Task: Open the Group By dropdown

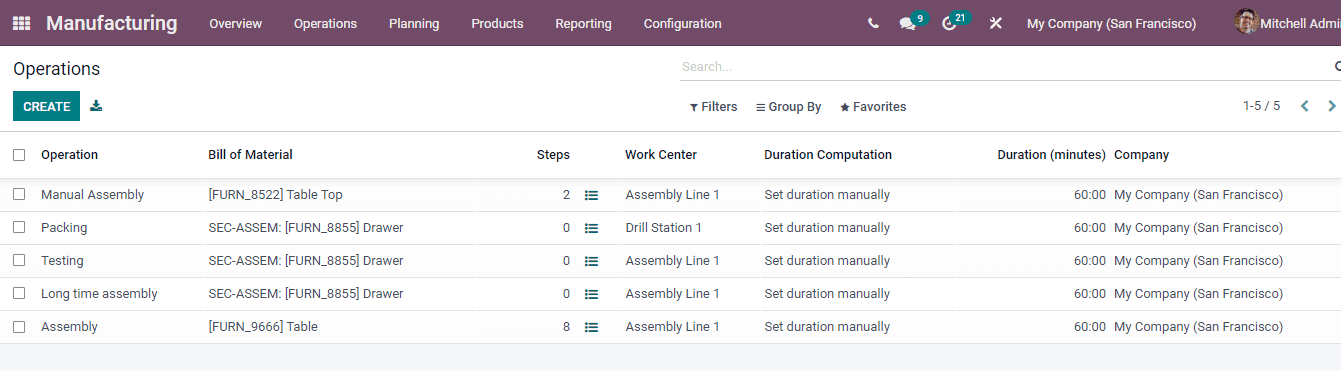Action: point(788,107)
